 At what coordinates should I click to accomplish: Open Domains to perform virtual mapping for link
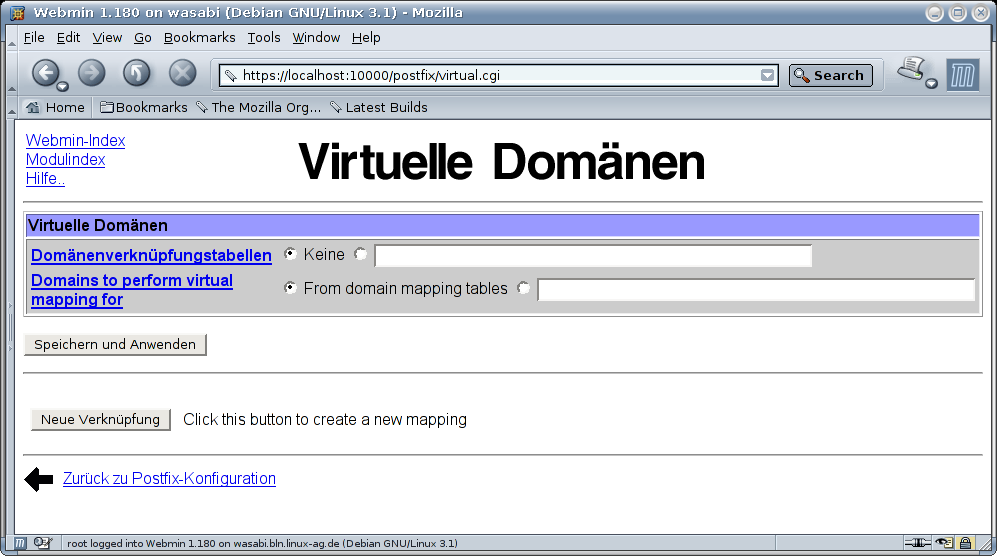(x=132, y=290)
